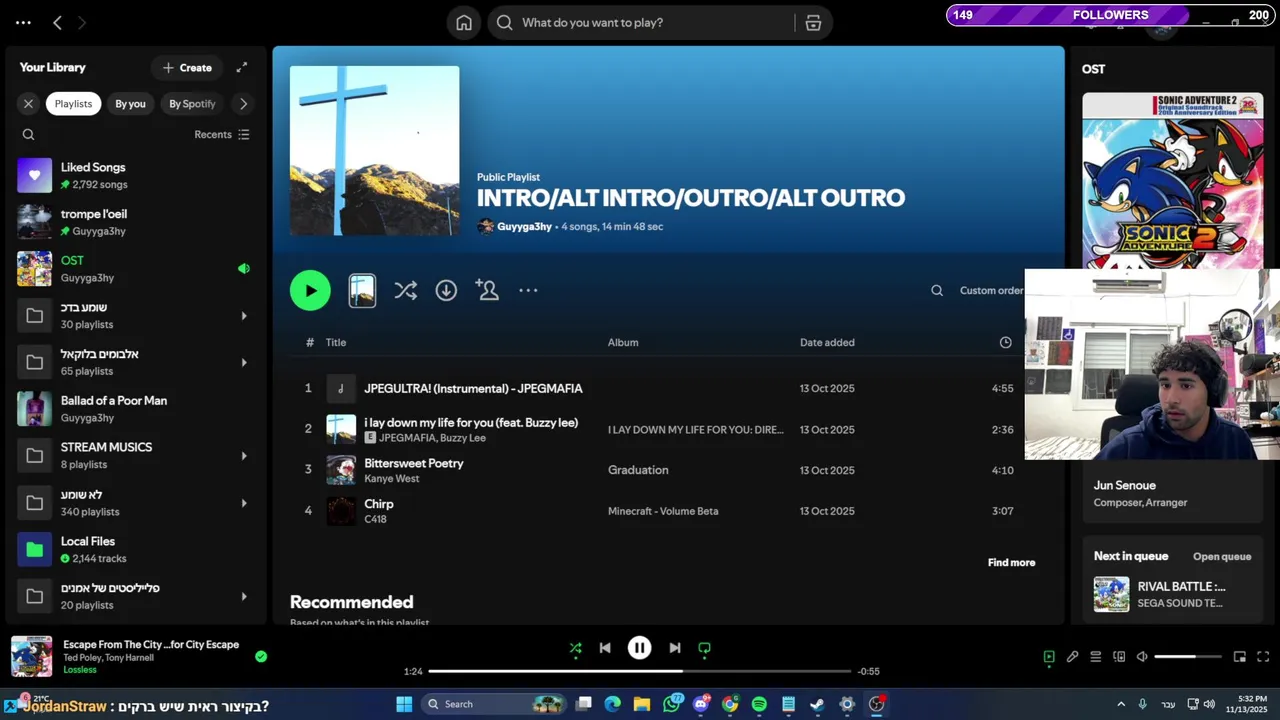Search within the playlist
Screen dimensions: 1280x720
coord(937,291)
